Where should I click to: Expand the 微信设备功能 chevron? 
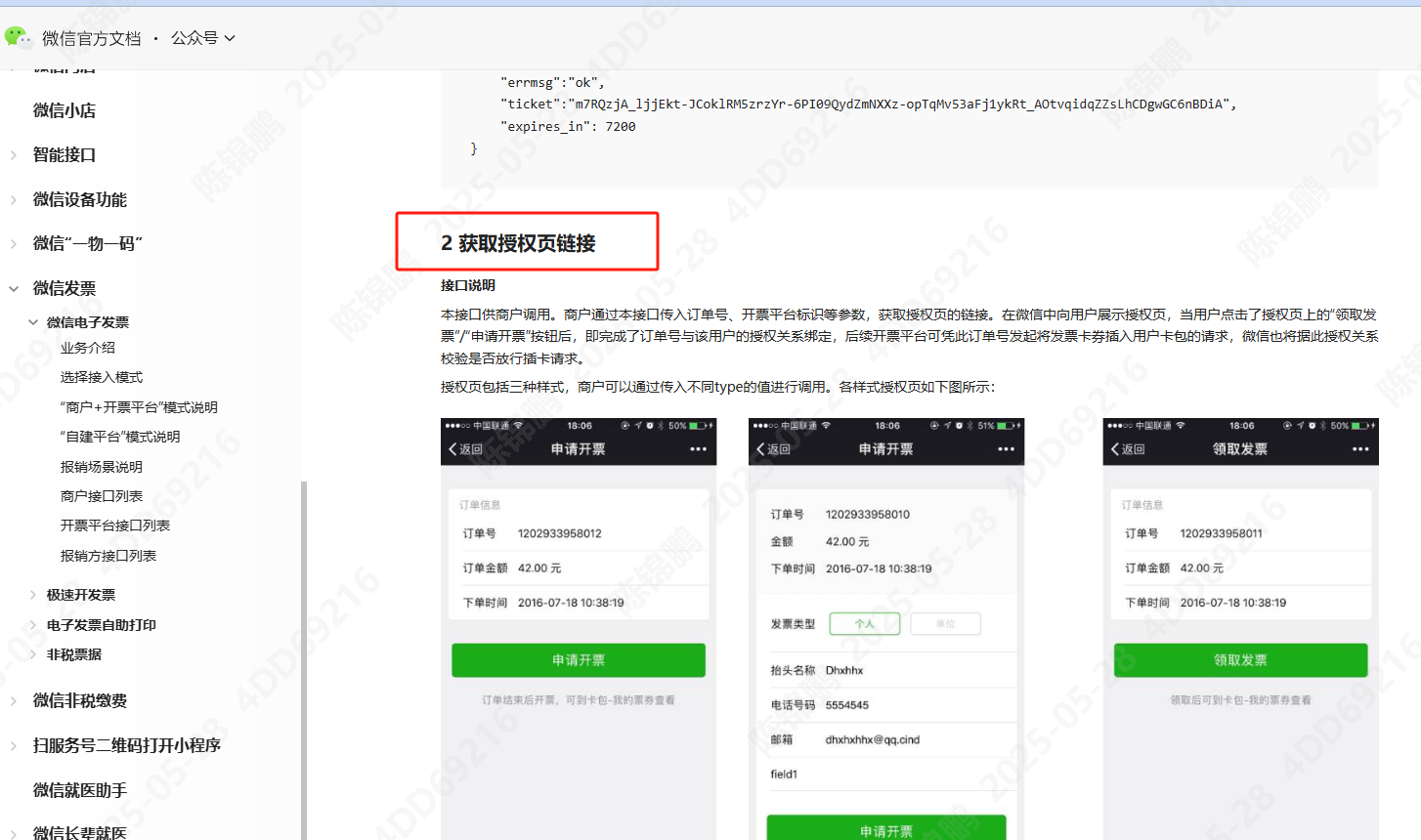coord(14,200)
